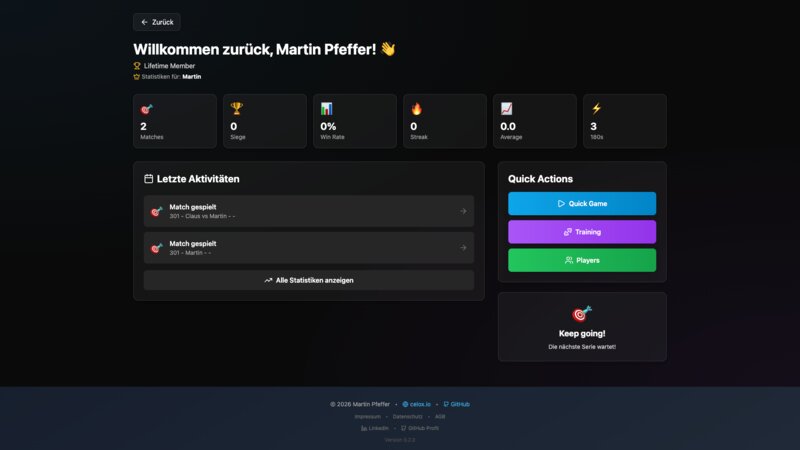Click the bar chart icon above Win Rate

(326, 108)
